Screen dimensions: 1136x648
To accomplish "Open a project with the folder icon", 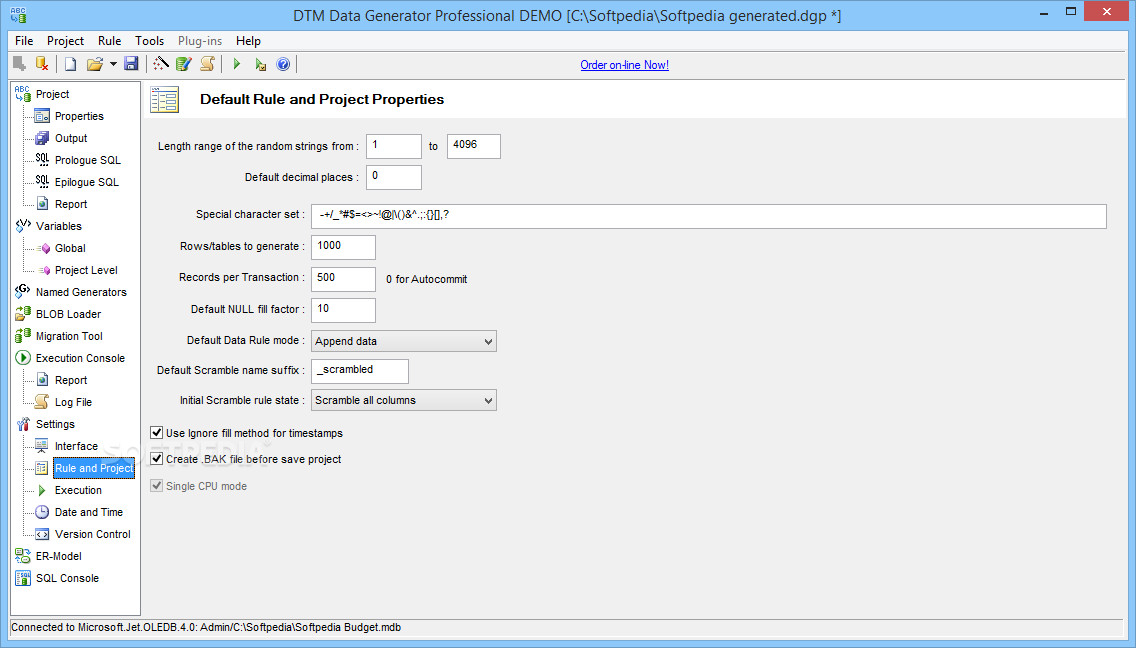I will coord(95,64).
